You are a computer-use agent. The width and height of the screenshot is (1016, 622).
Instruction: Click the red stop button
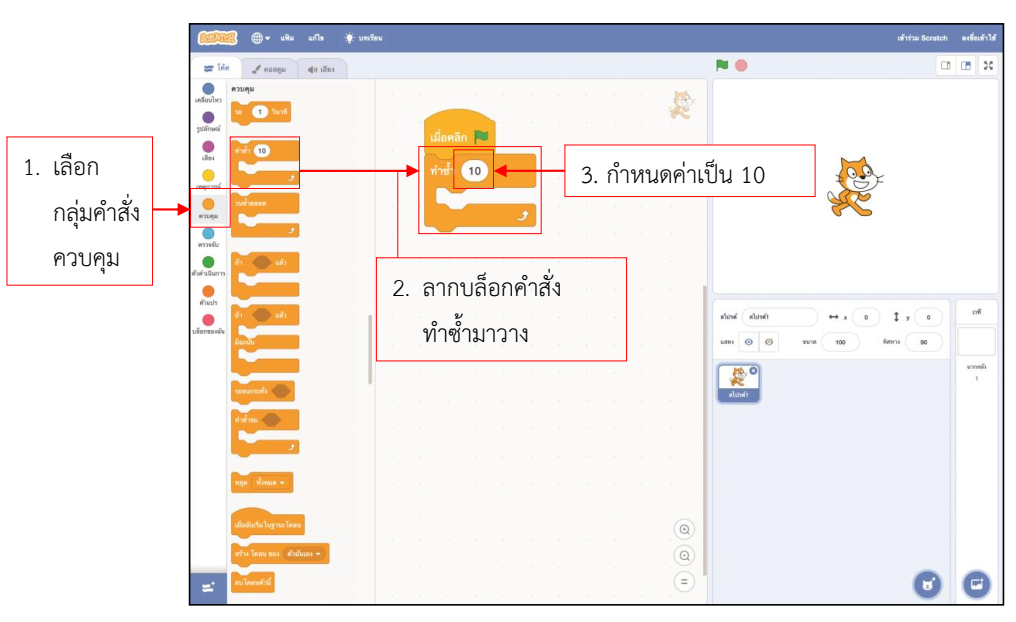tap(741, 65)
